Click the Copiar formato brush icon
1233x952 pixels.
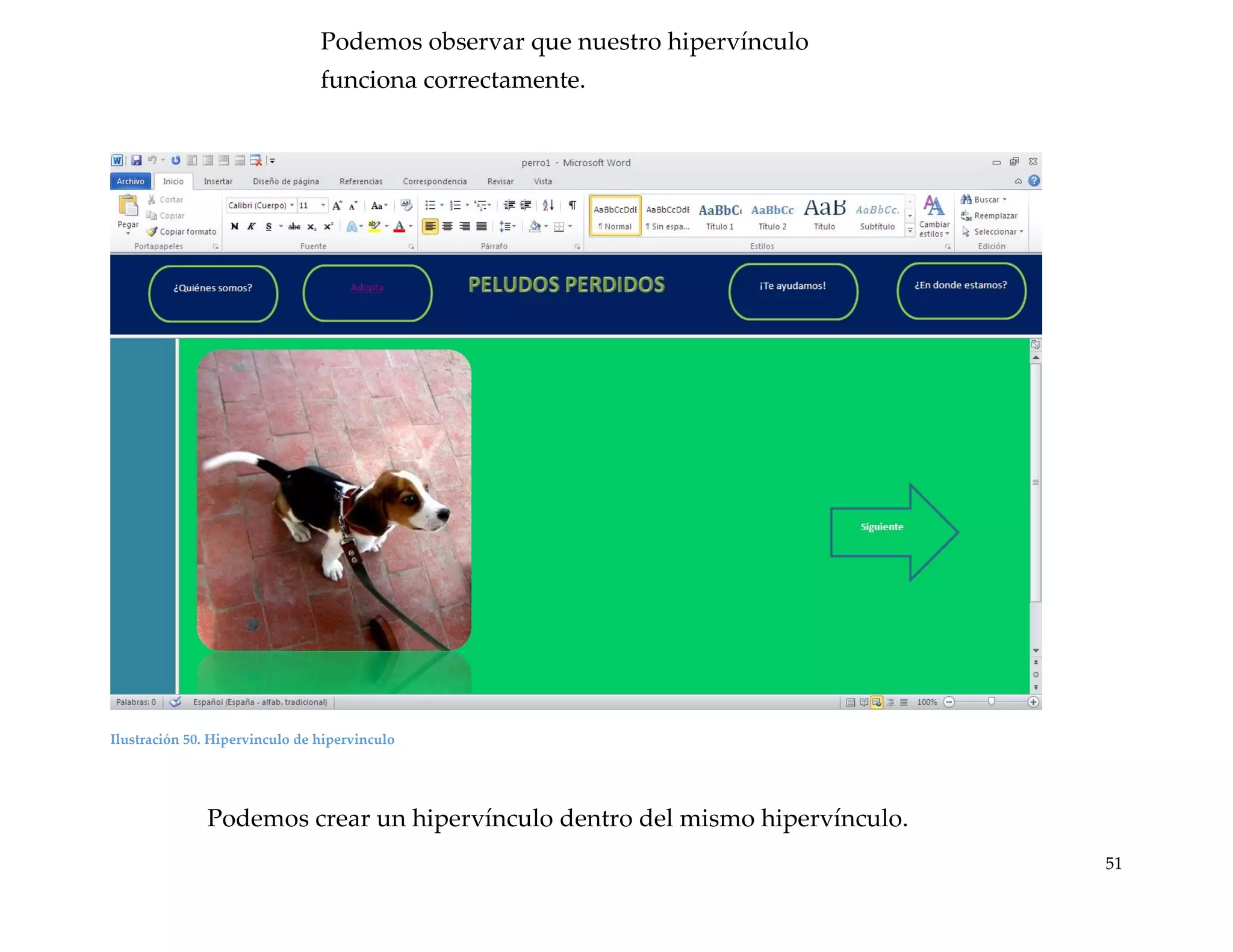point(152,232)
